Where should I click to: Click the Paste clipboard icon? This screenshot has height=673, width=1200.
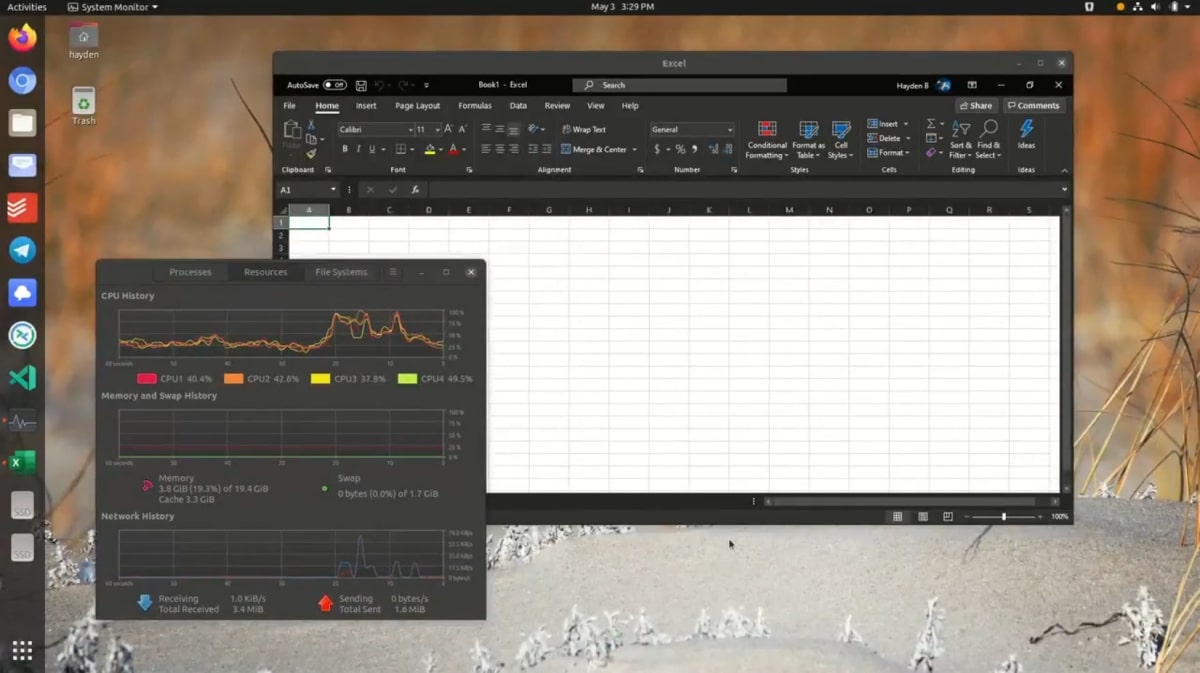coord(292,131)
